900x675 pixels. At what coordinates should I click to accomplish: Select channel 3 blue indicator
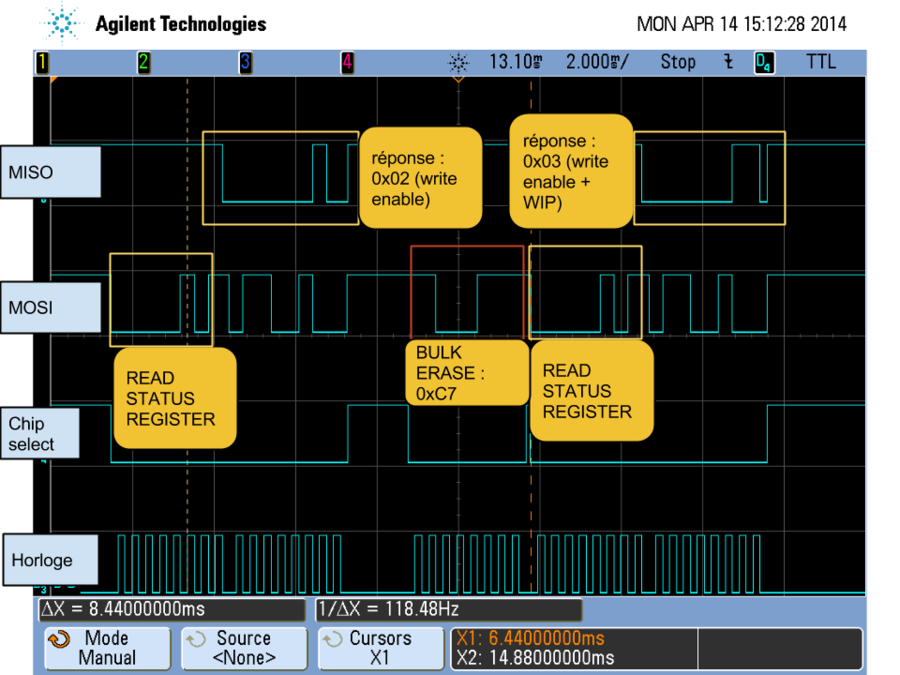coord(245,63)
